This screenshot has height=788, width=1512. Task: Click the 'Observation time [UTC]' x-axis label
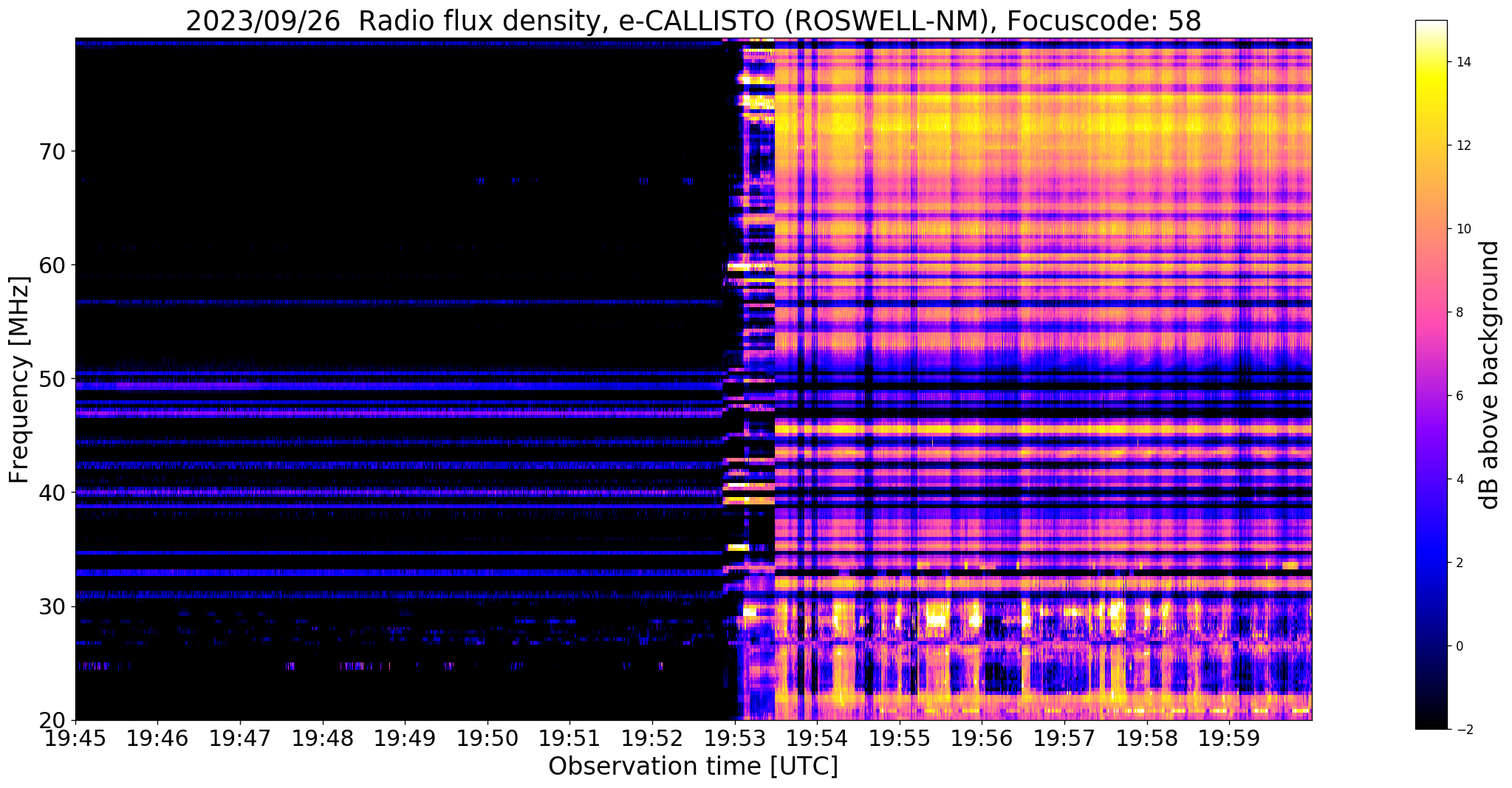693,767
